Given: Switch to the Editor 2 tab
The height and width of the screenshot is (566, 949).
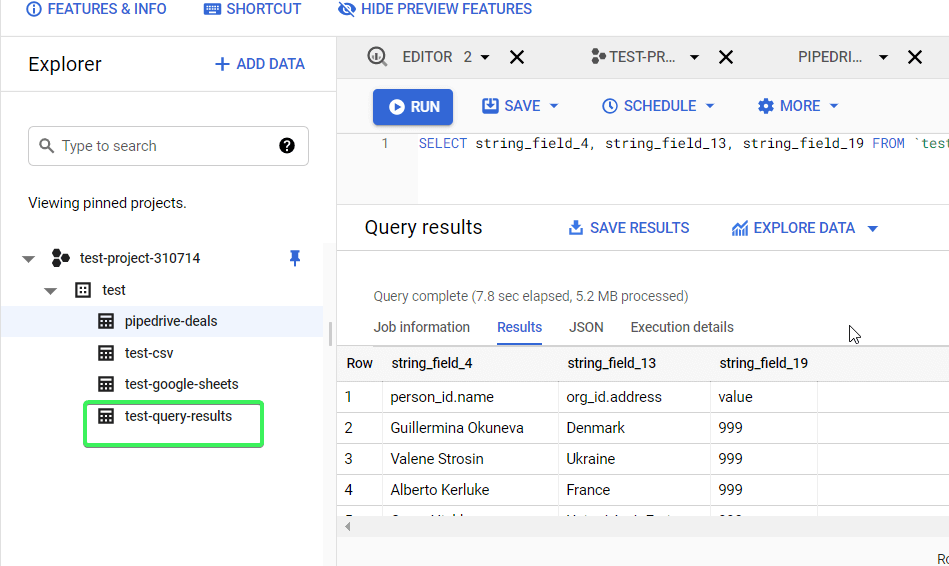Looking at the screenshot, I should [436, 57].
